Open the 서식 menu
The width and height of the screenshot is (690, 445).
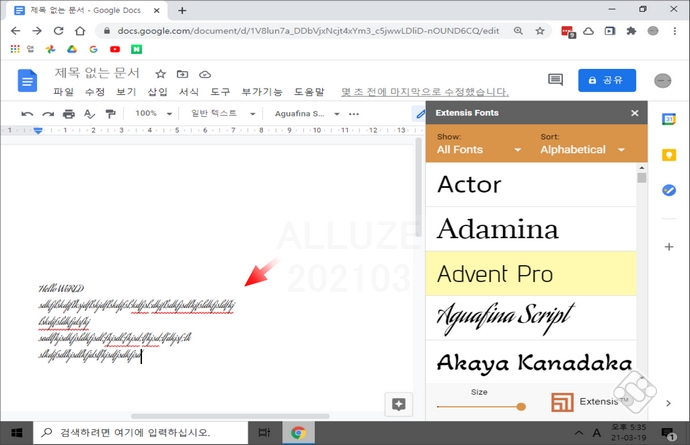[188, 92]
